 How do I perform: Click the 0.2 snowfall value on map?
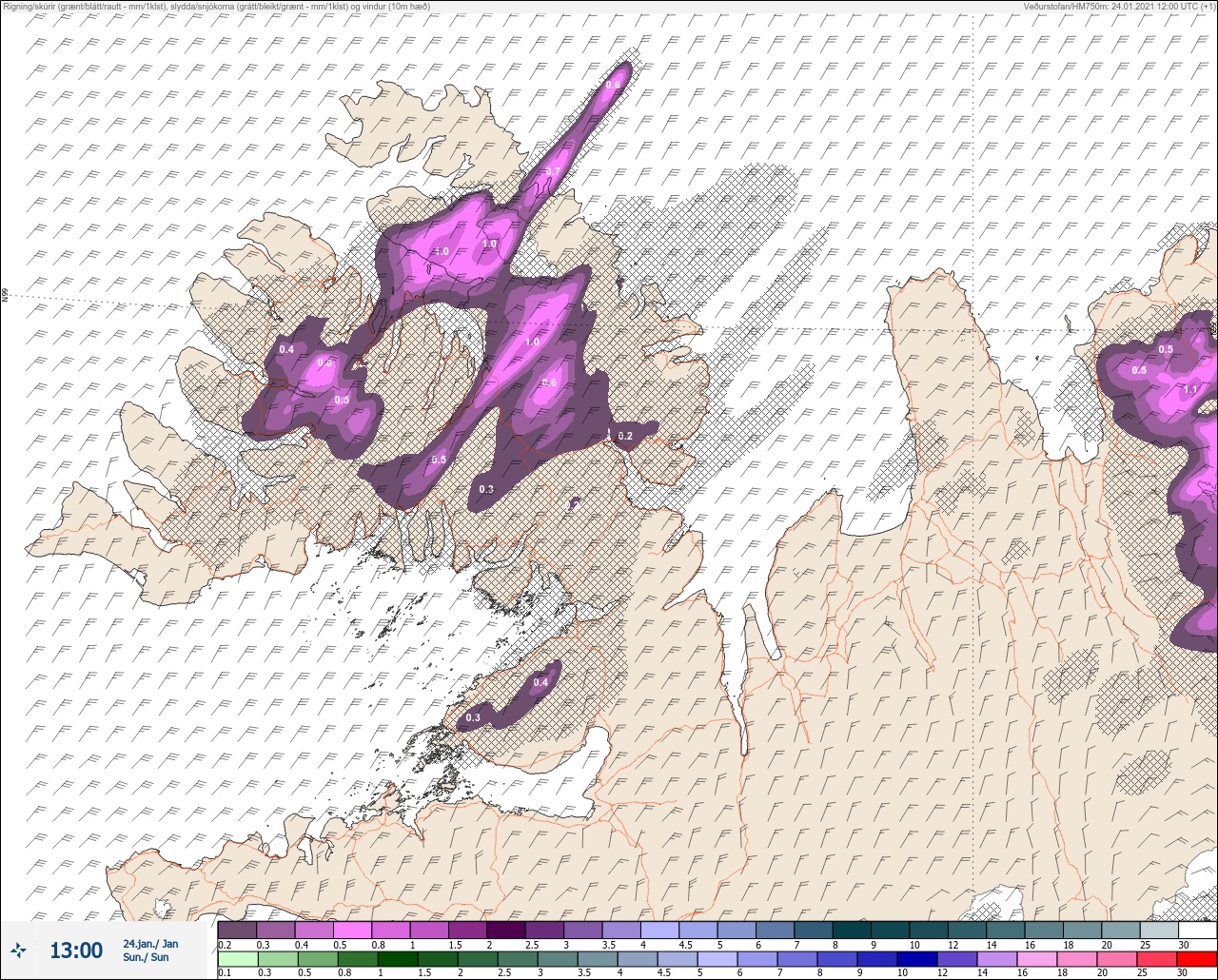pyautogui.click(x=624, y=436)
